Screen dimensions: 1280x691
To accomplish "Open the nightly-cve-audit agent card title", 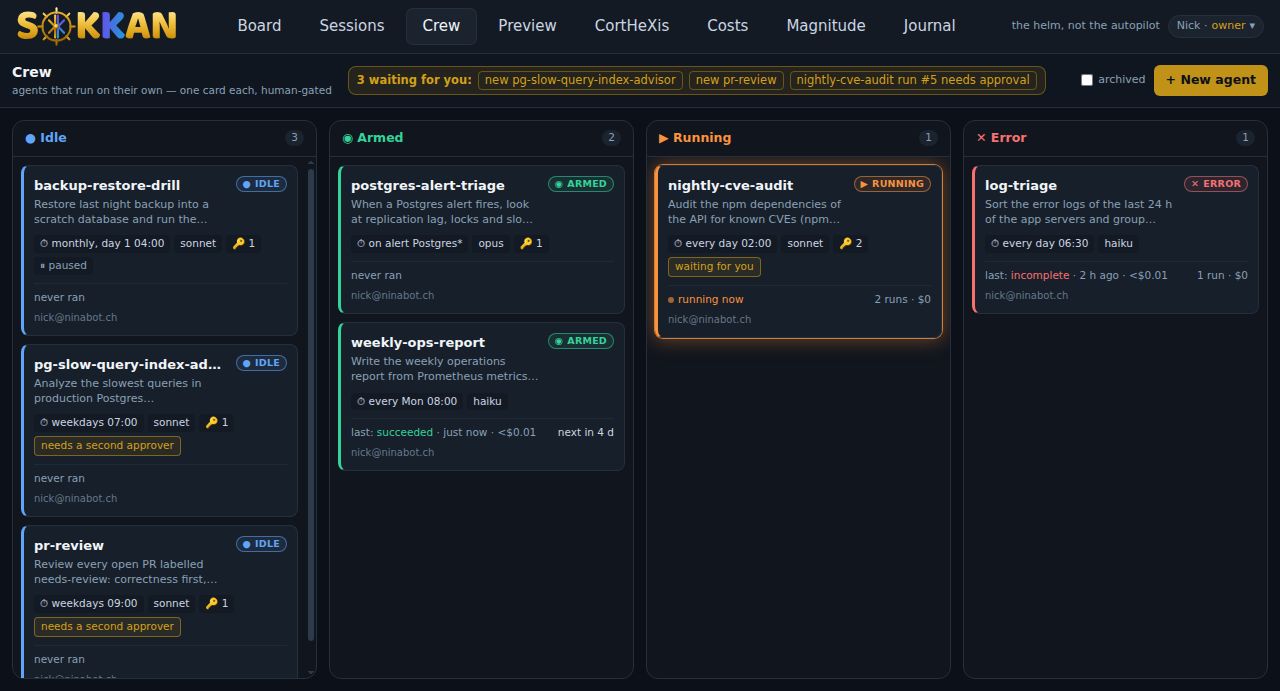I will (730, 185).
